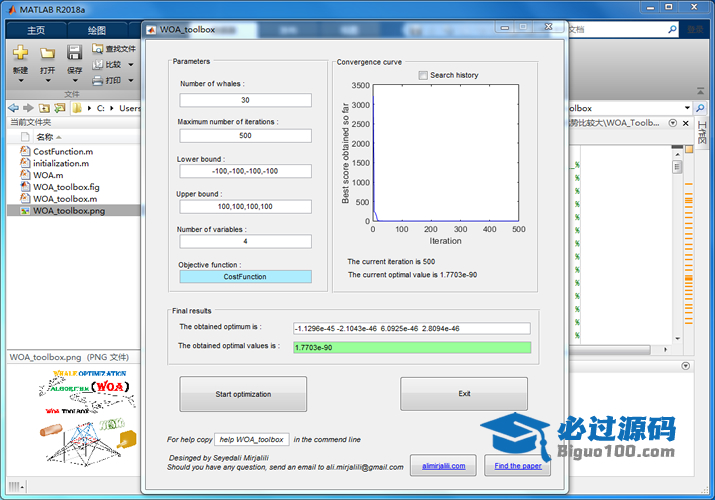Viewport: 715px width, 500px height.
Task: Click the New (新建) file icon
Action: point(20,53)
